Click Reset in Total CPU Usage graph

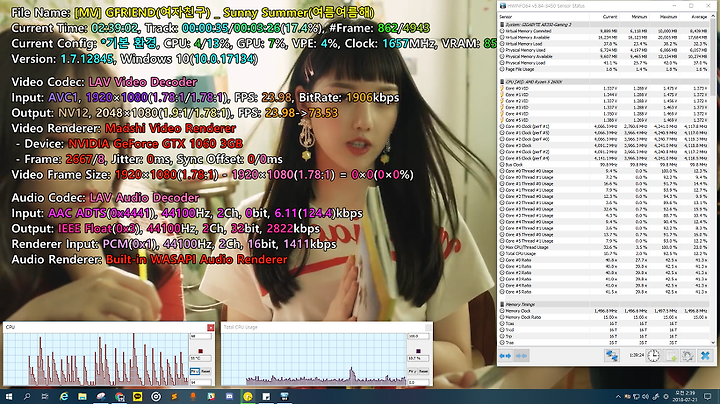(423, 371)
